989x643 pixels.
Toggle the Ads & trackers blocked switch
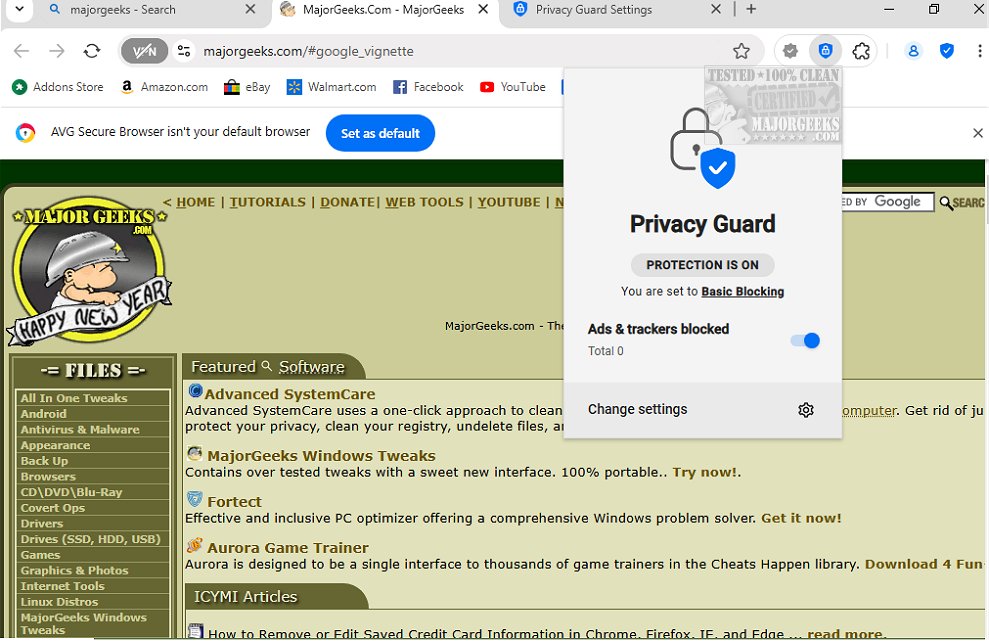805,341
